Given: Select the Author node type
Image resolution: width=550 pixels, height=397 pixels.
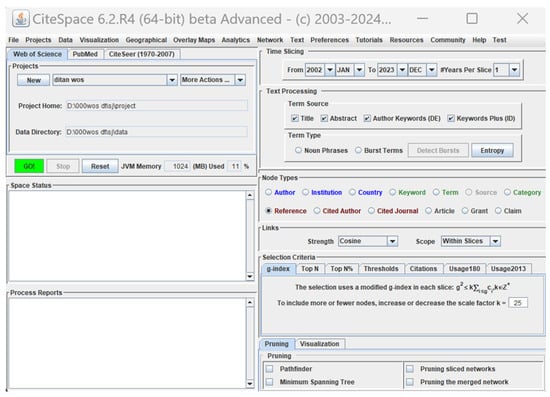Looking at the screenshot, I should click(268, 192).
